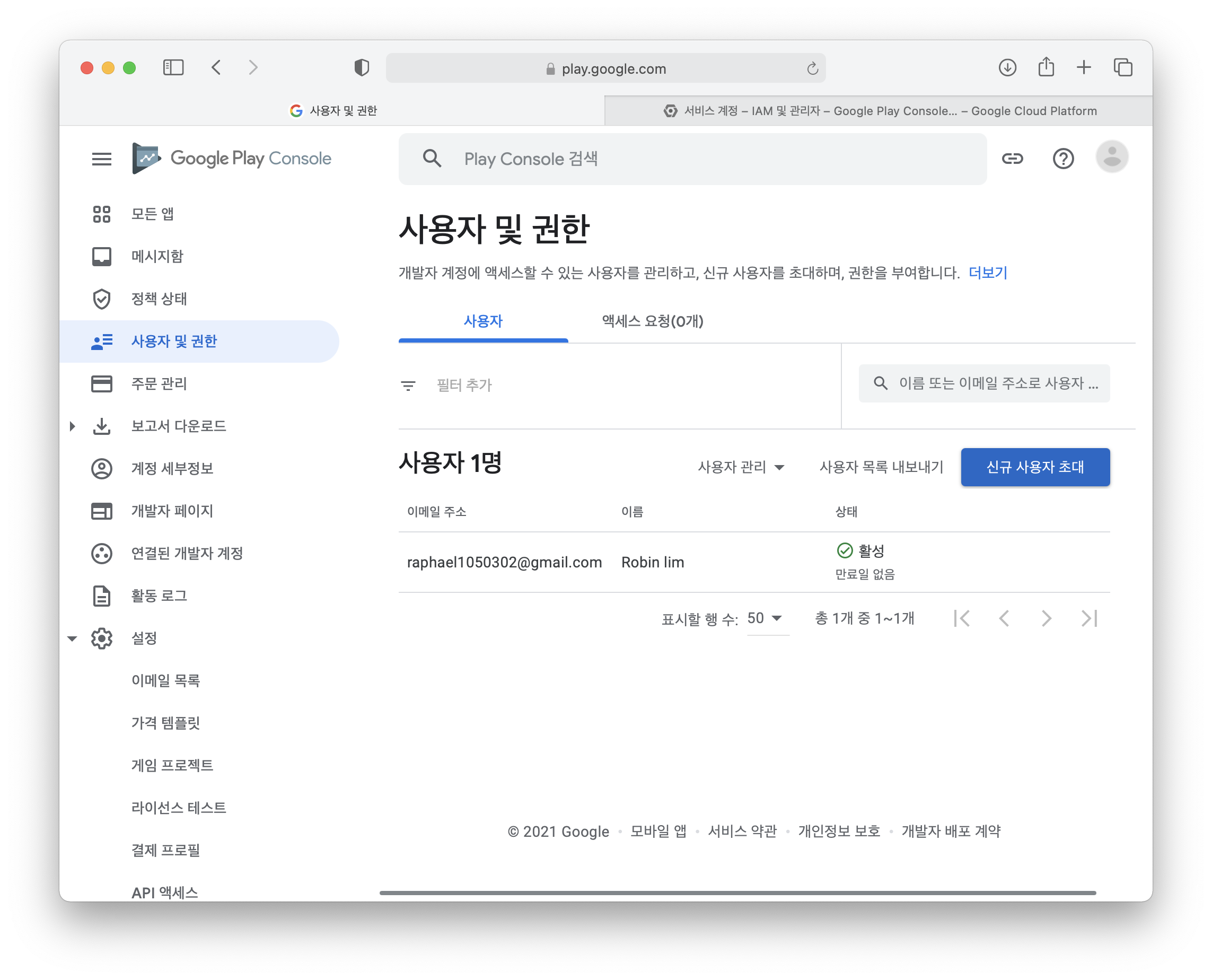This screenshot has width=1212, height=980.
Task: Click 신규 사용자 초대 button
Action: (x=1035, y=467)
